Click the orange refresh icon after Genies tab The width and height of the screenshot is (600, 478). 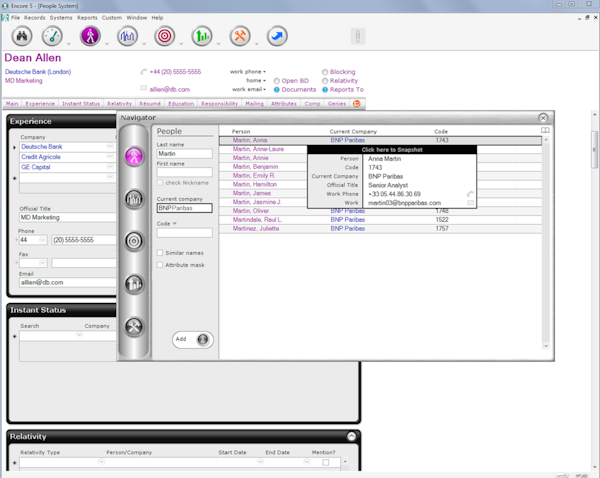pos(357,103)
